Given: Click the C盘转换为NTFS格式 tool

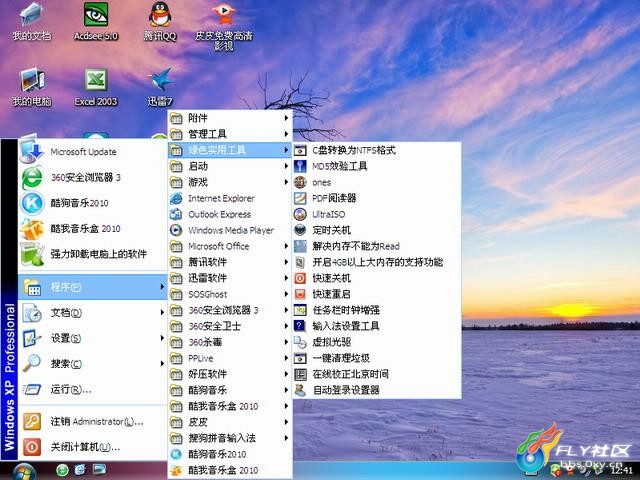Looking at the screenshot, I should [377, 150].
